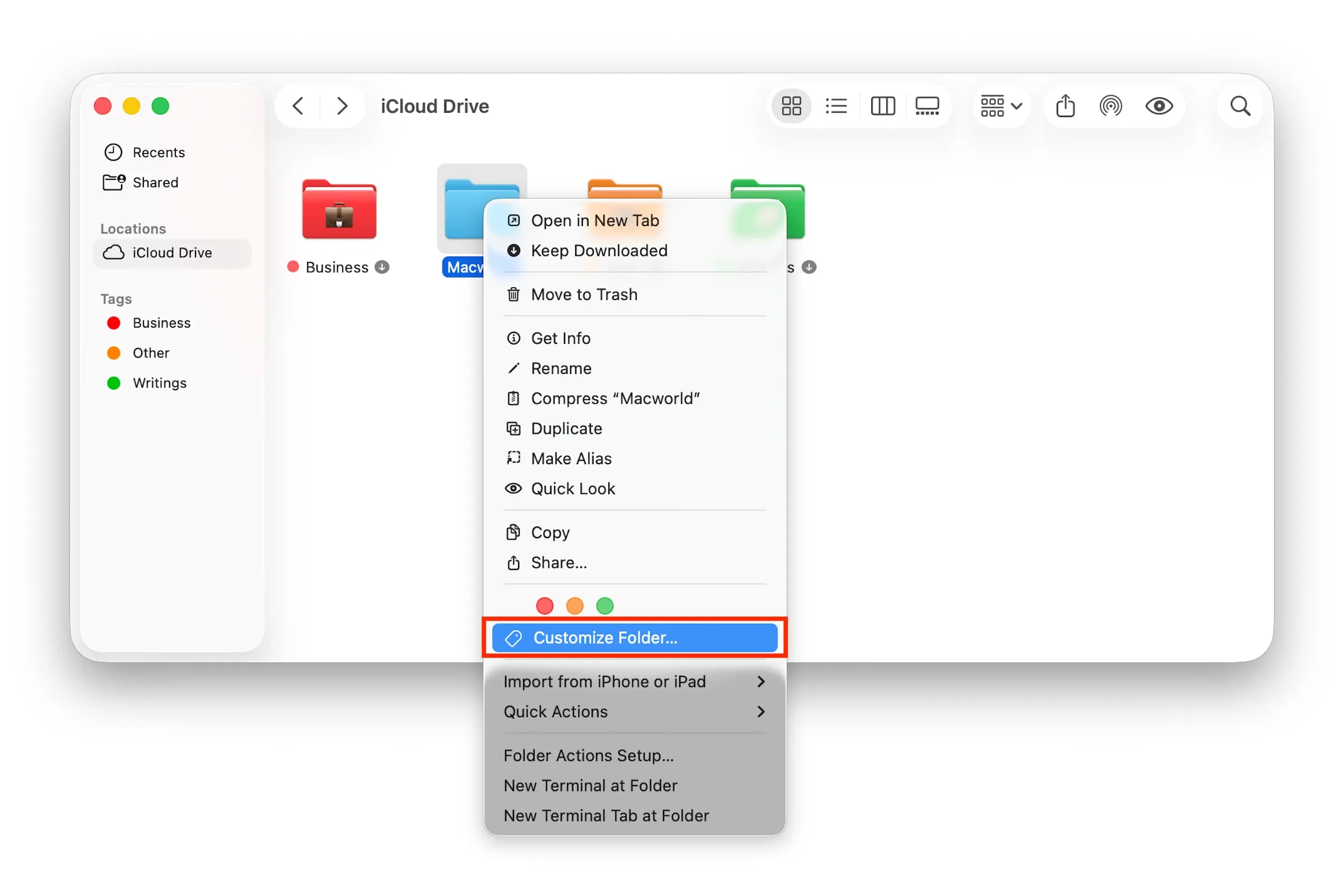1344x896 pixels.
Task: Switch to list view
Action: coord(836,106)
